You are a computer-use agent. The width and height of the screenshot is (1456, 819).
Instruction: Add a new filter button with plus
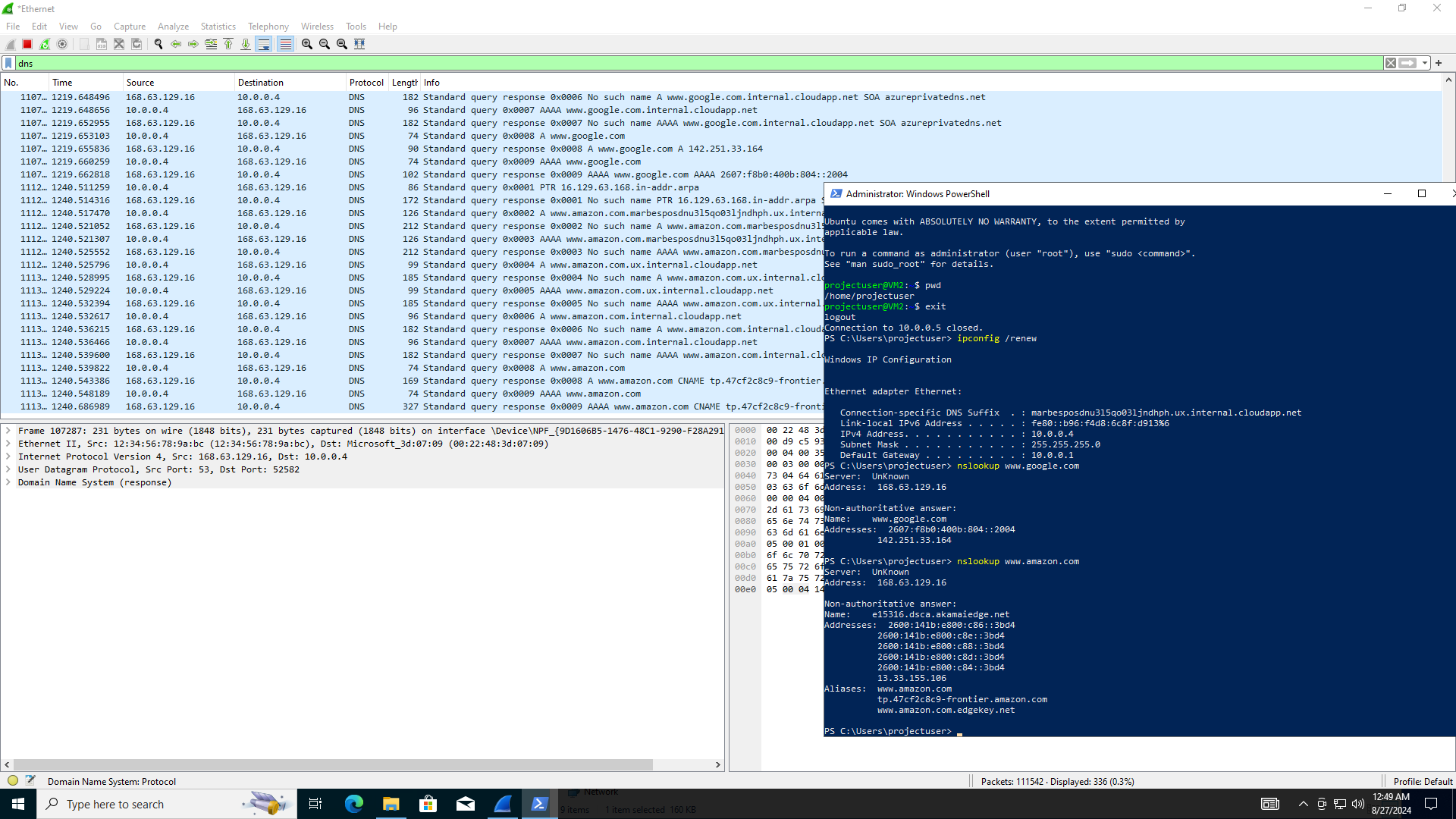pos(1439,63)
